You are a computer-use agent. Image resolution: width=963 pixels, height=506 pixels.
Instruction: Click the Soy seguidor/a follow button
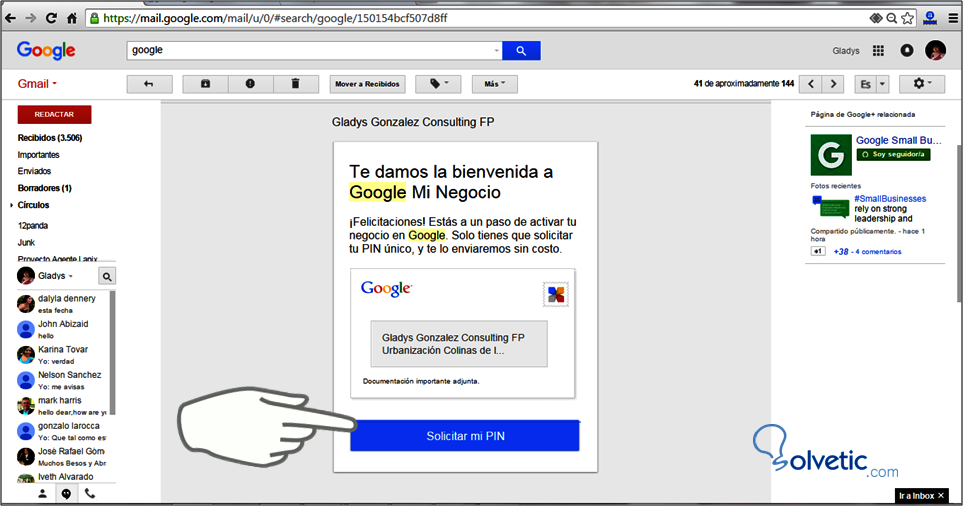[894, 154]
